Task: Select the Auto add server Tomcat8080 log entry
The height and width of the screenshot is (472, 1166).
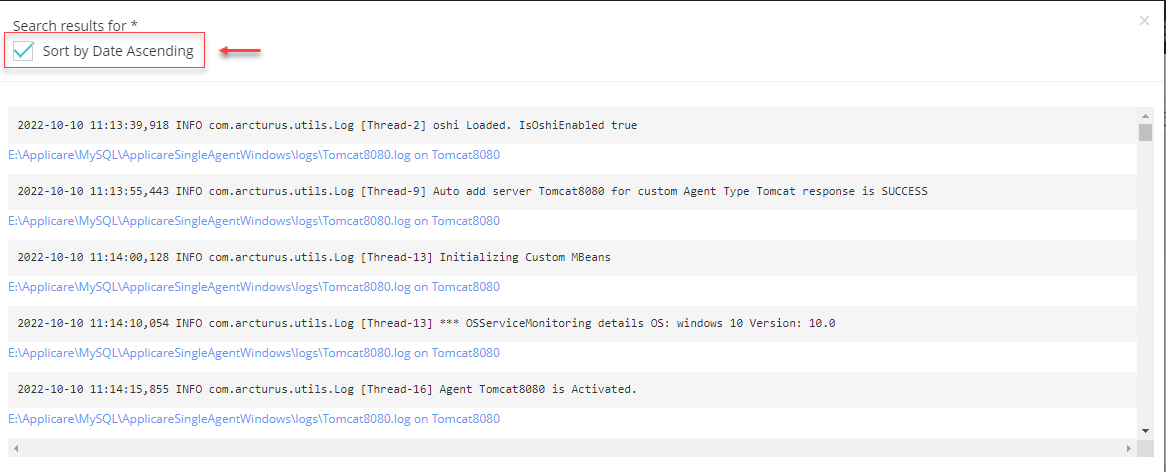Action: (472, 191)
